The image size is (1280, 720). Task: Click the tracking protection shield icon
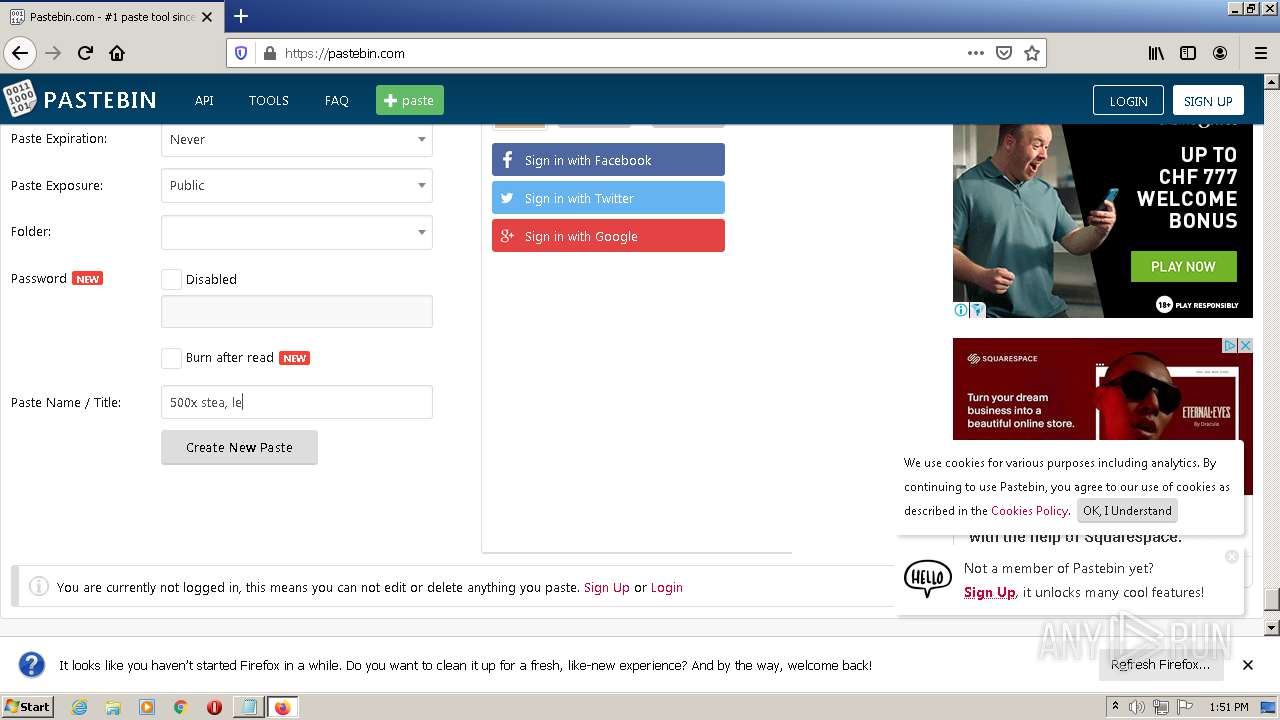(x=241, y=53)
